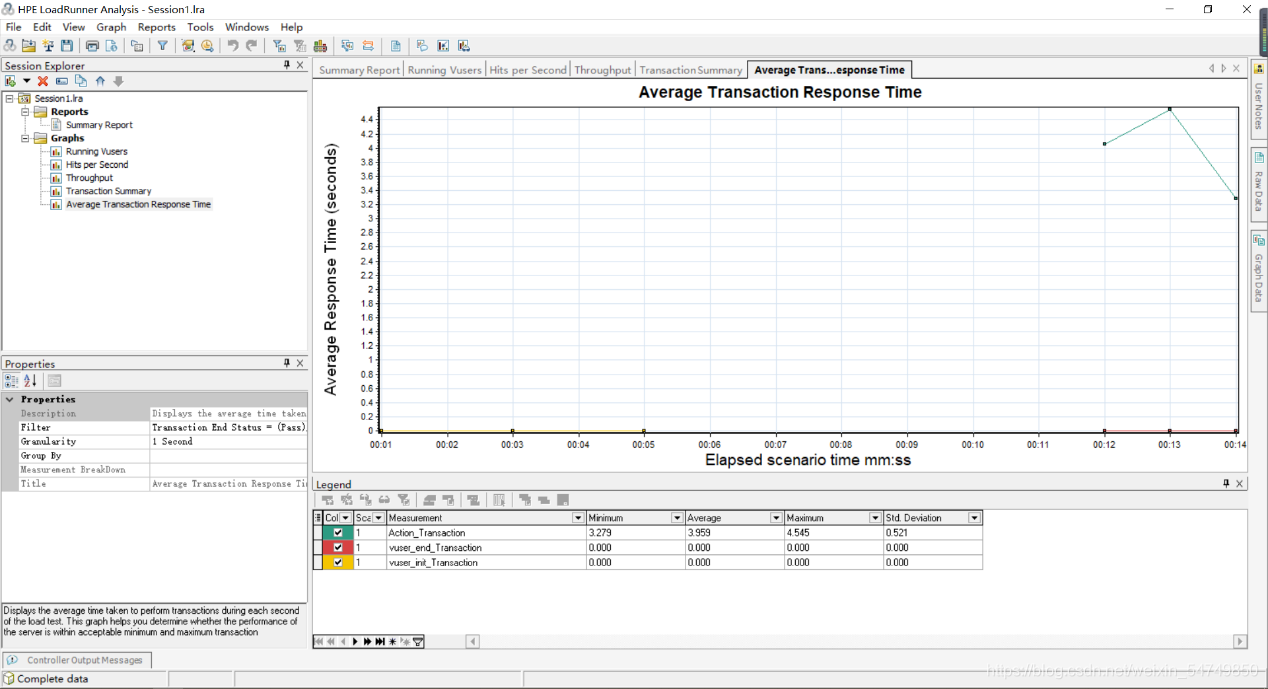
Task: Open the Measurement column dropdown in Legend
Action: [578, 518]
